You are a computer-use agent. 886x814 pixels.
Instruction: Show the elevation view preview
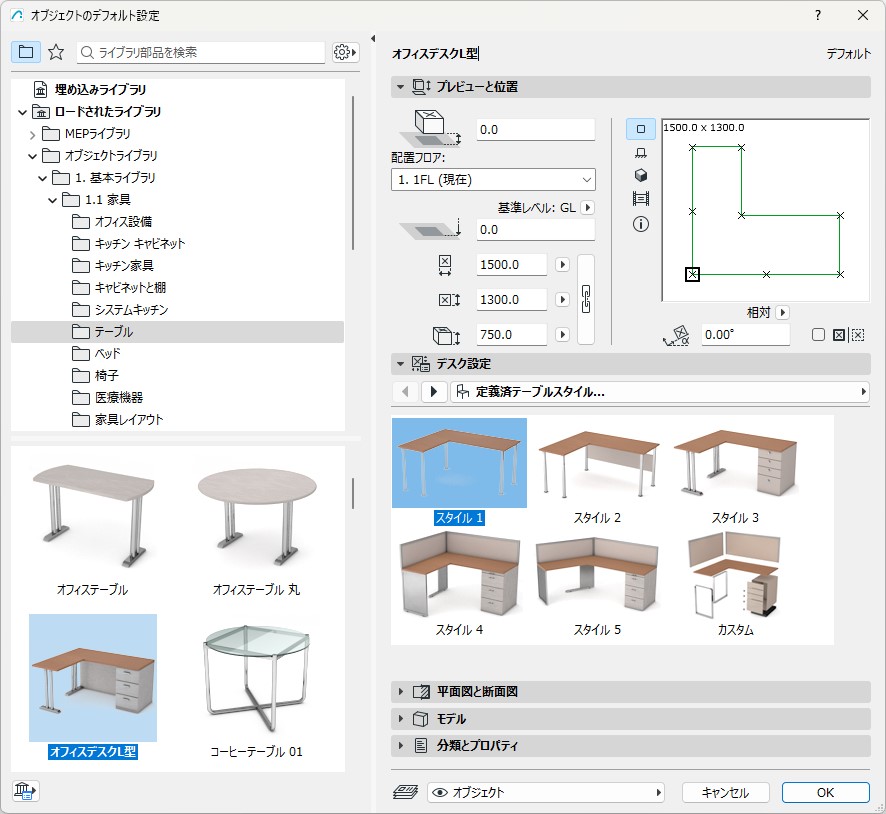pos(641,153)
